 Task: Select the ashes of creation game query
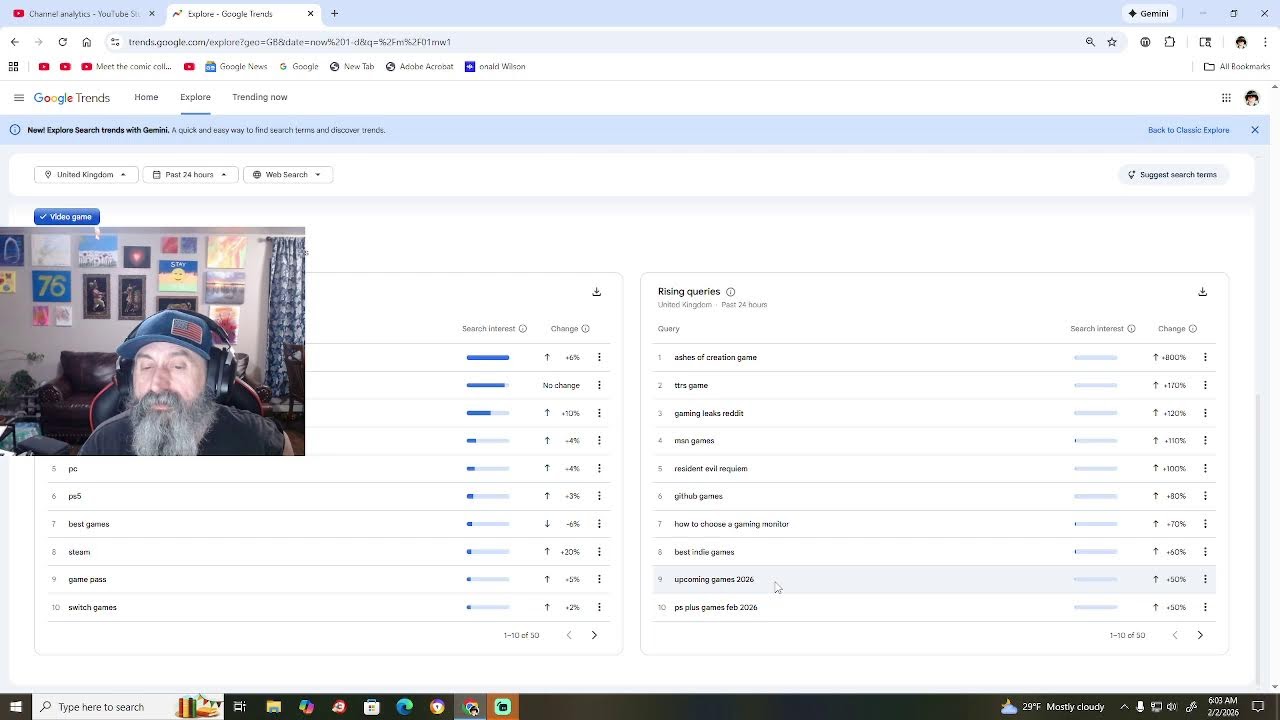[x=715, y=357]
